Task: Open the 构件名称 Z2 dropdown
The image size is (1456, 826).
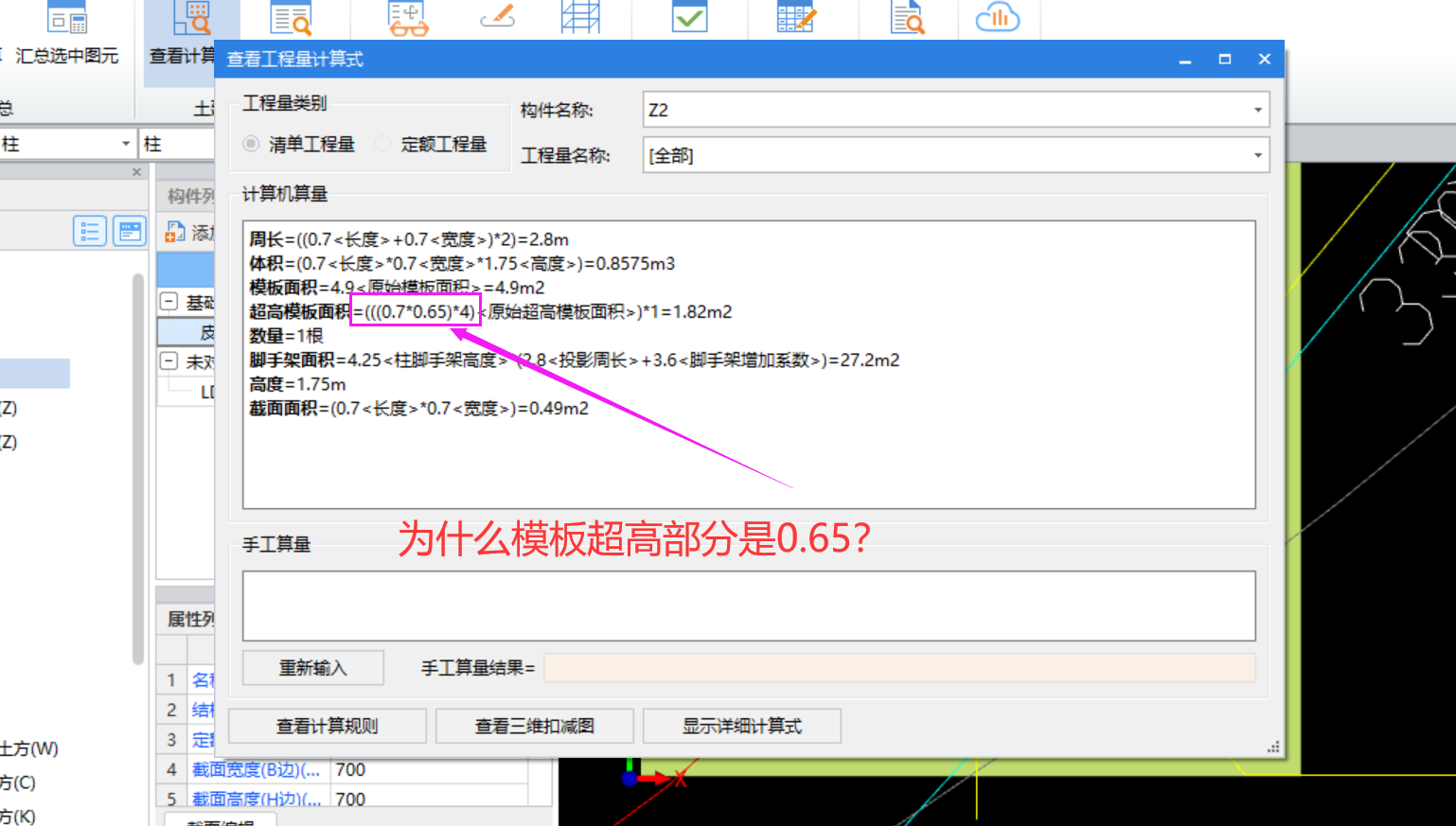Action: click(x=1258, y=110)
